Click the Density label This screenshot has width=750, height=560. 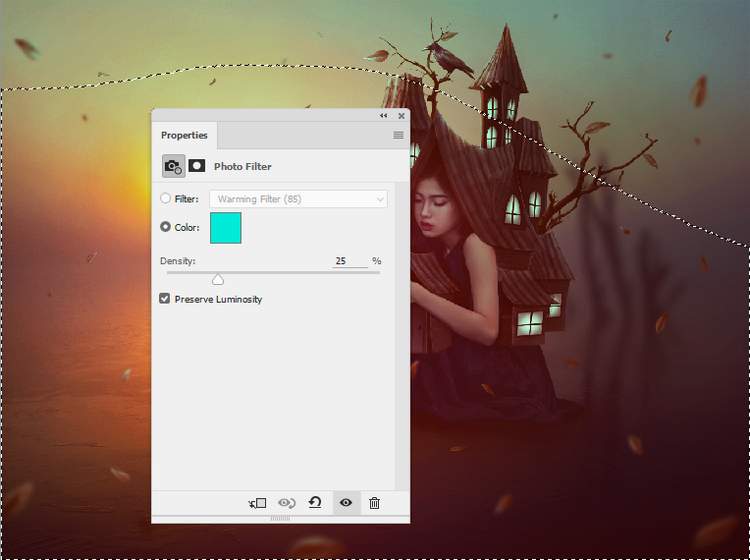177,261
